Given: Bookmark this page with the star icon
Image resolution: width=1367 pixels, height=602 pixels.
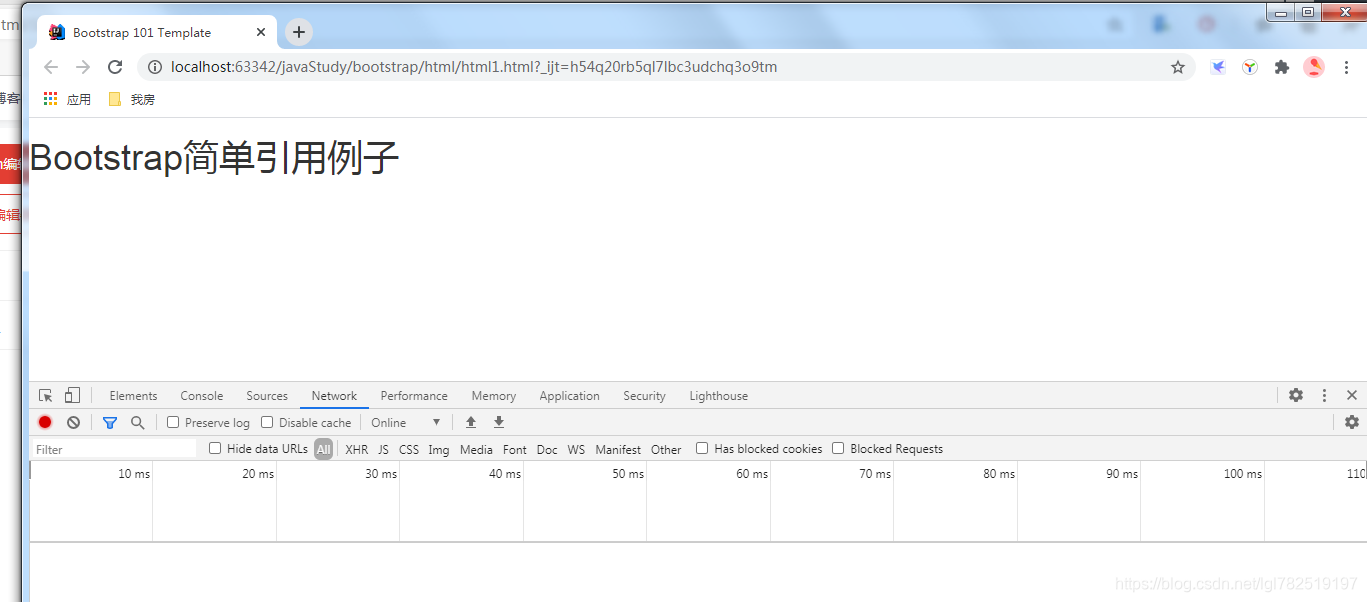Looking at the screenshot, I should (x=1178, y=67).
